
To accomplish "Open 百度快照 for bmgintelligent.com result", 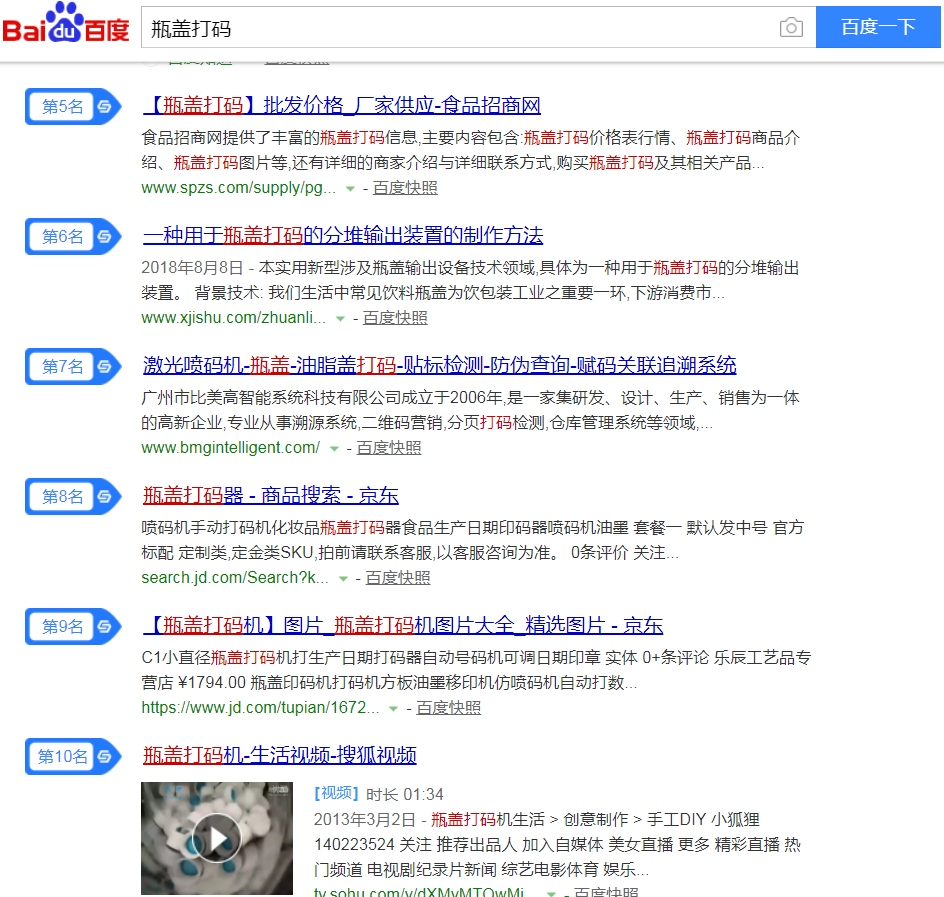I will [389, 448].
